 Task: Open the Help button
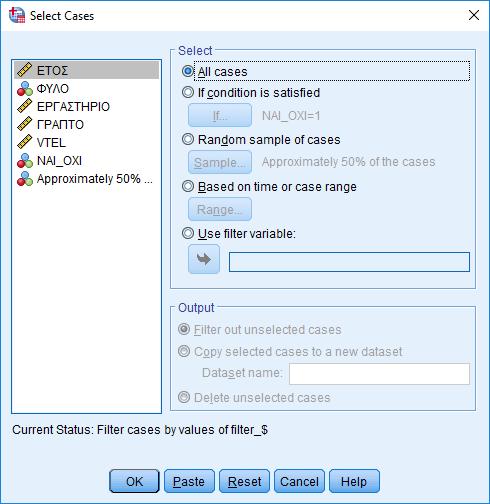point(354,481)
